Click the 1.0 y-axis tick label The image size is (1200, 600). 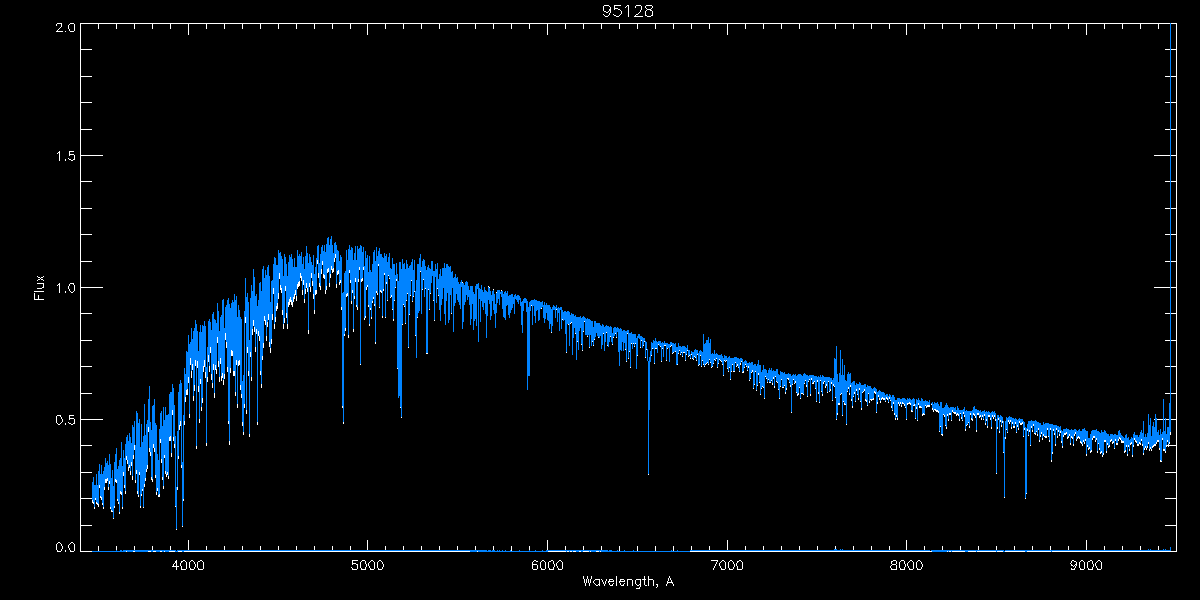66,288
